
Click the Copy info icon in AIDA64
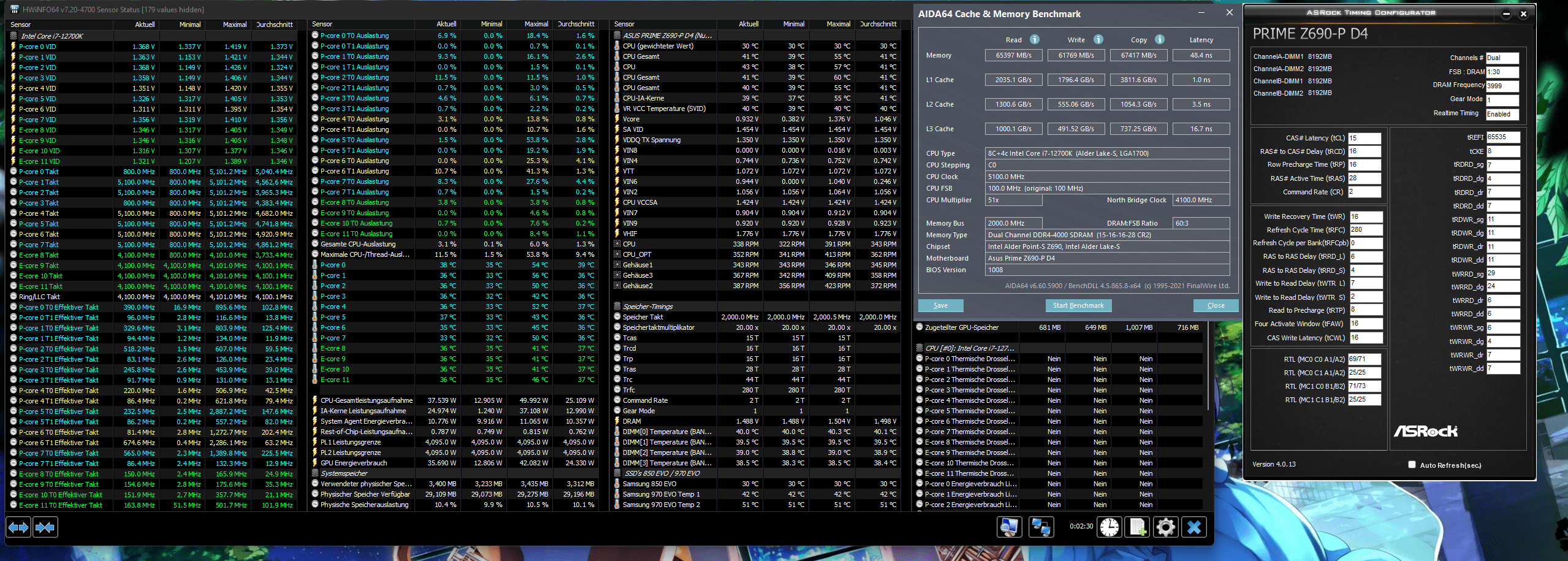(x=1160, y=39)
